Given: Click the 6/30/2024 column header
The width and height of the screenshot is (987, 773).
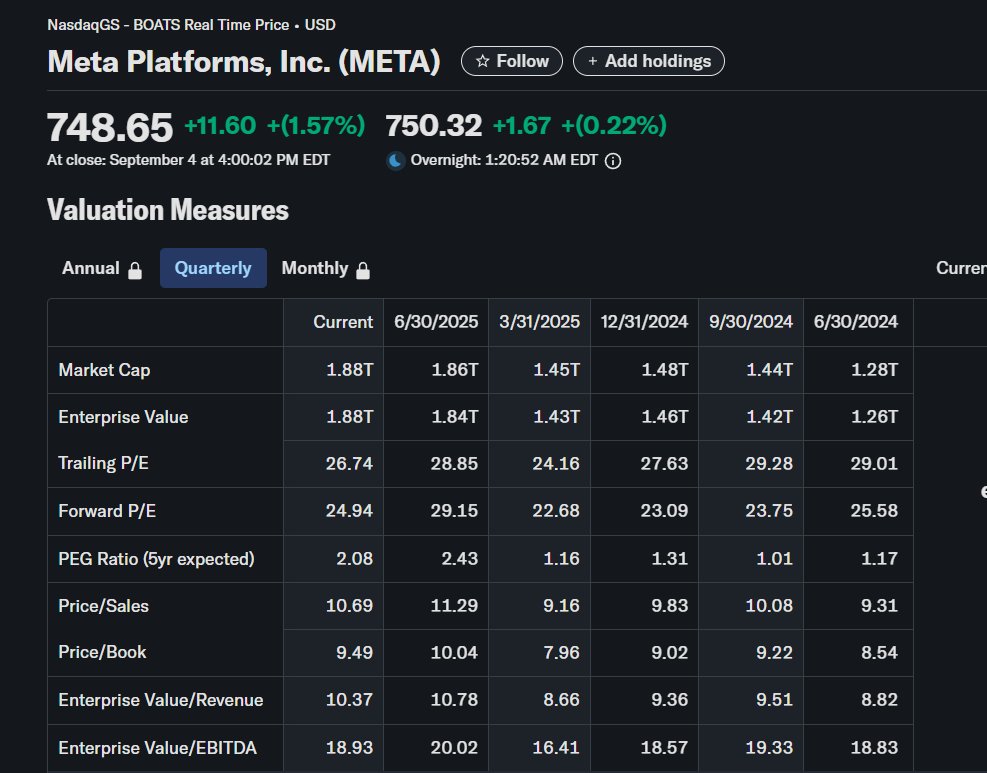Looking at the screenshot, I should click(855, 322).
